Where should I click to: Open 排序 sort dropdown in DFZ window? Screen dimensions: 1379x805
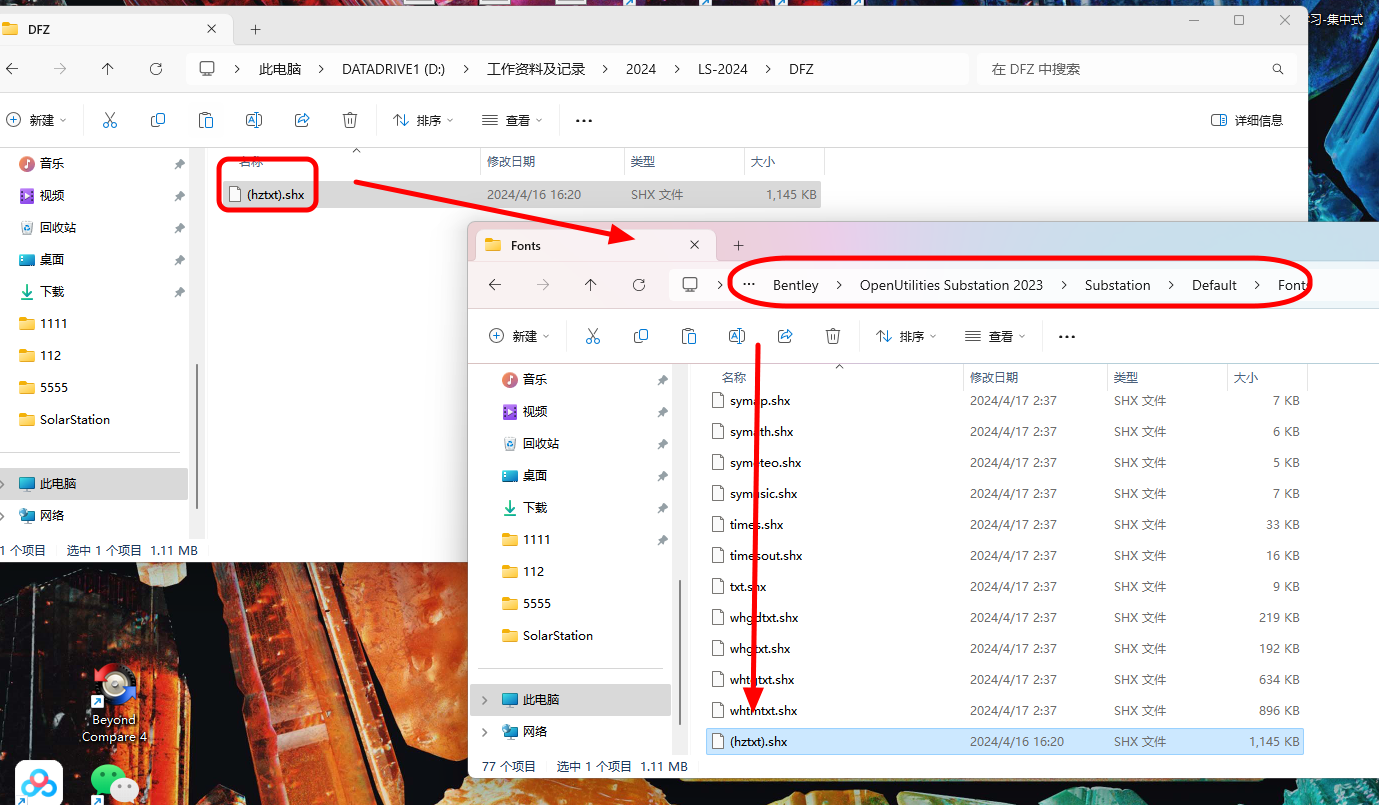coord(422,120)
